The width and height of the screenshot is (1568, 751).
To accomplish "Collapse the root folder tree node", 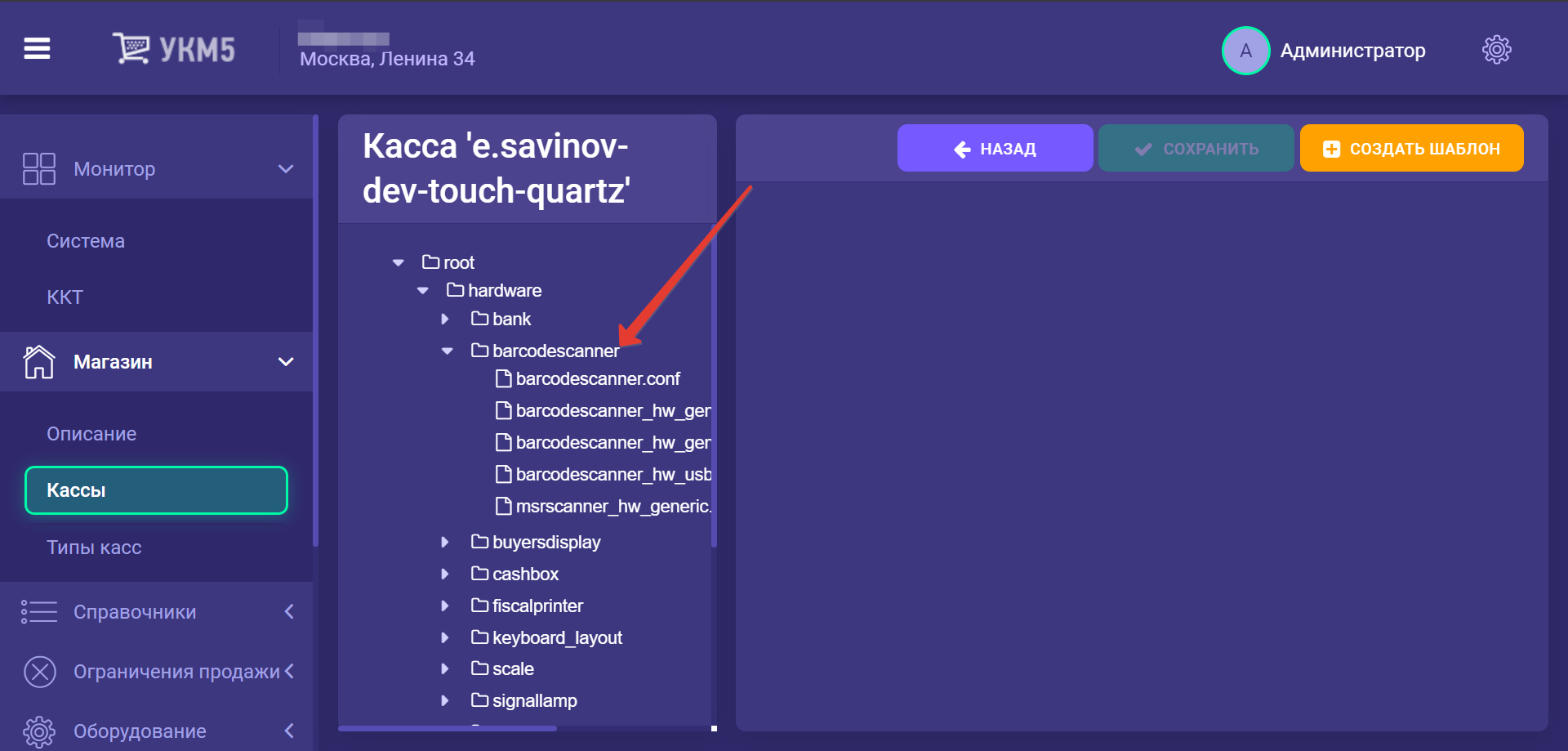I will tap(399, 262).
